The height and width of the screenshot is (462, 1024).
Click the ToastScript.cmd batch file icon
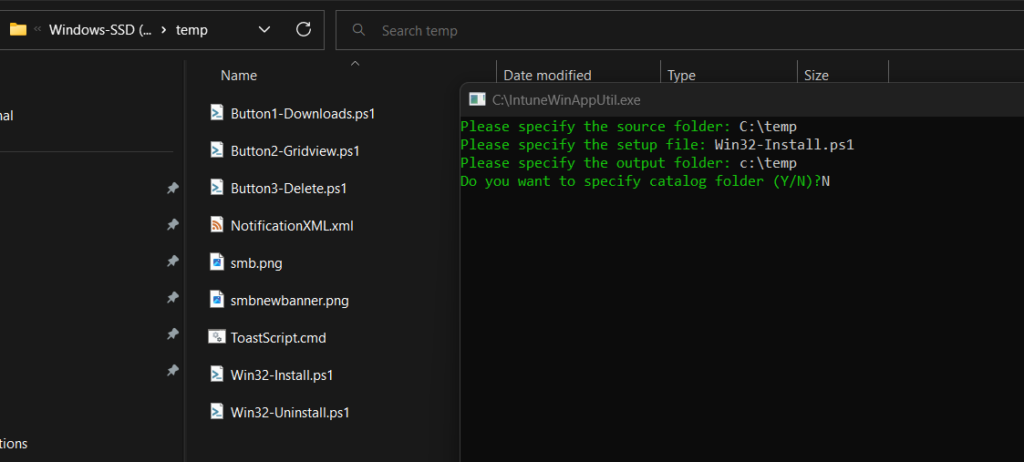tap(216, 337)
